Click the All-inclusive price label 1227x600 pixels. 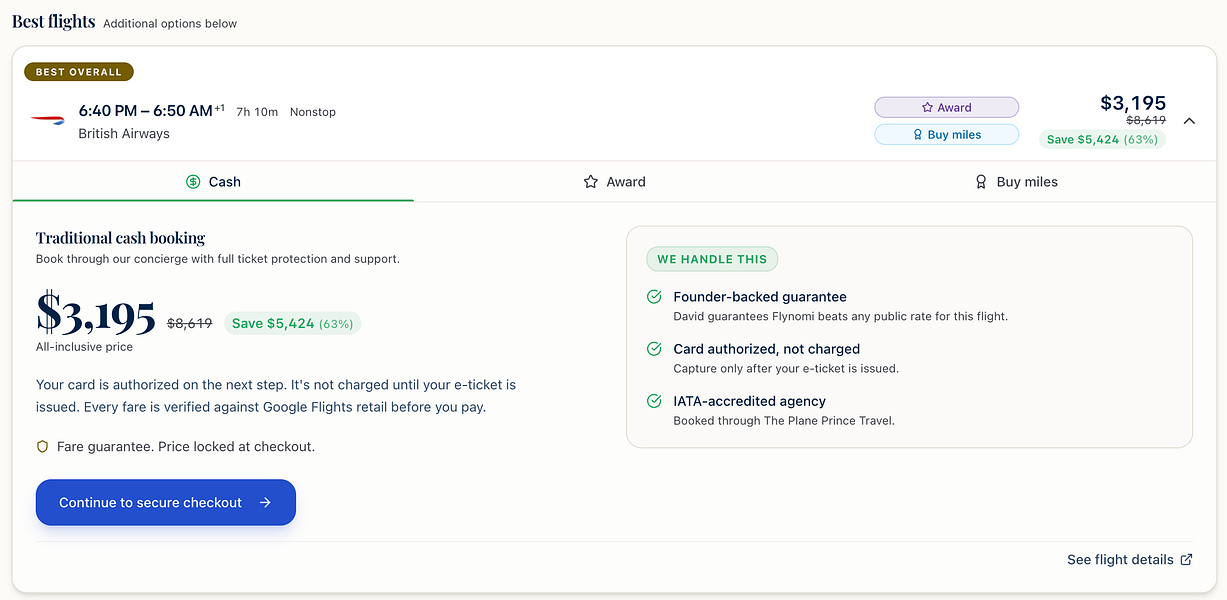(x=84, y=347)
